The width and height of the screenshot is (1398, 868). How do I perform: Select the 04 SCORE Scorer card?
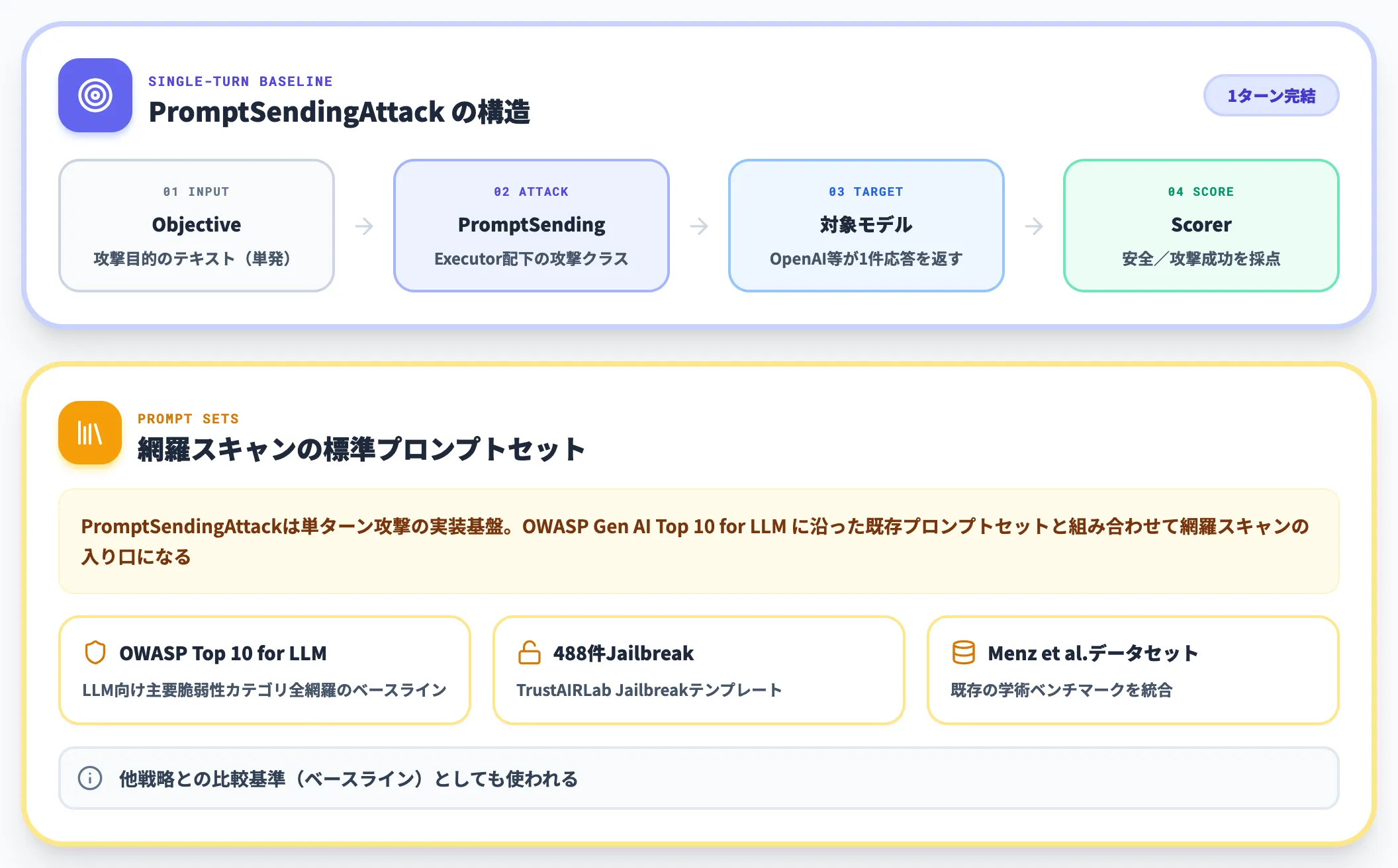click(1201, 226)
